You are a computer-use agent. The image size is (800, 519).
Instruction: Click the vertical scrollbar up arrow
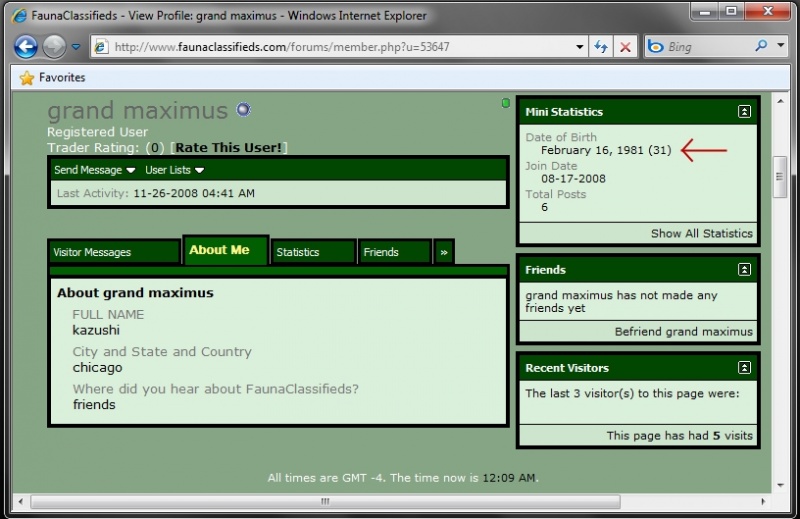point(780,101)
